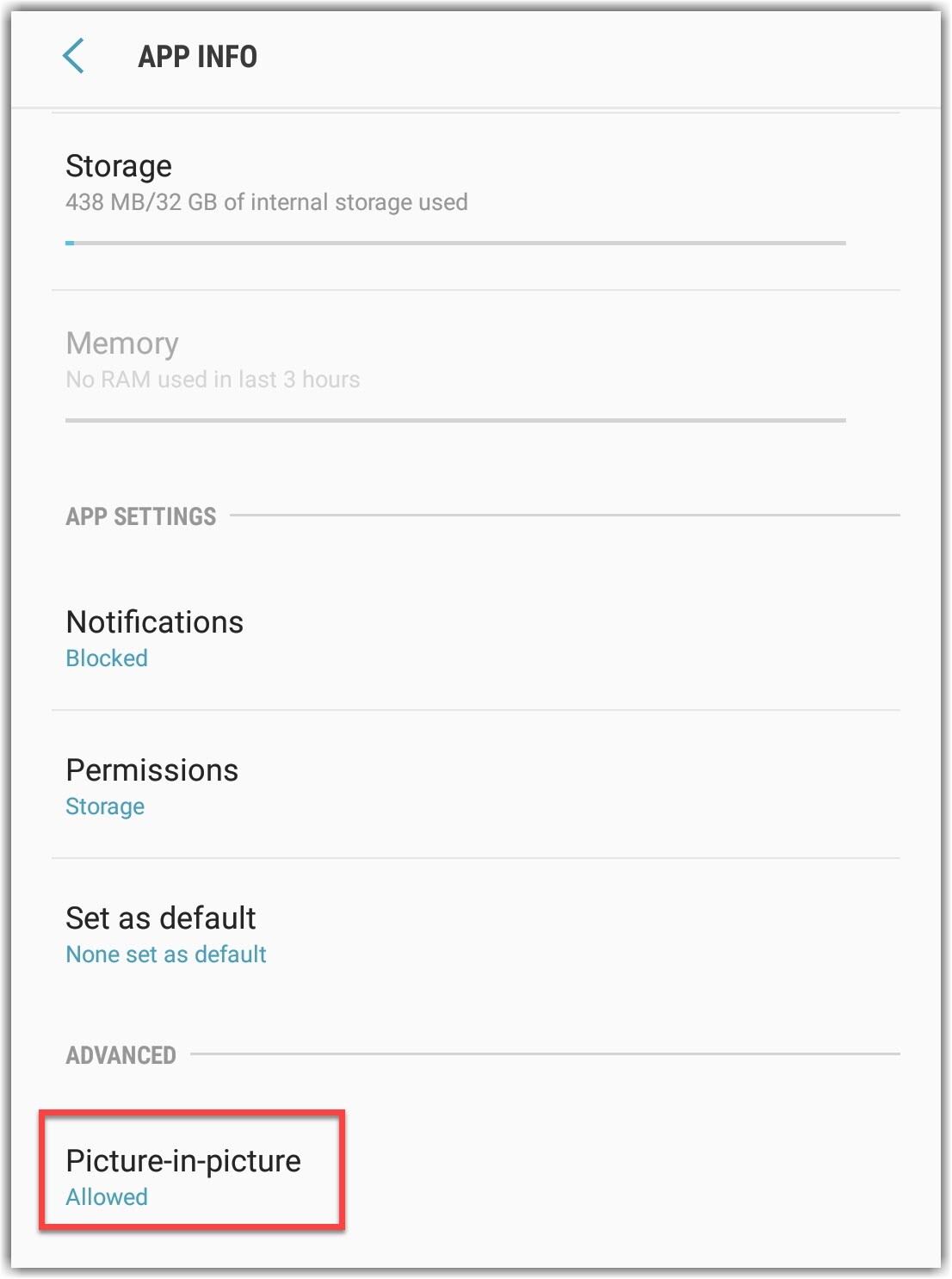Click the blue filled part of storage bar

70,244
